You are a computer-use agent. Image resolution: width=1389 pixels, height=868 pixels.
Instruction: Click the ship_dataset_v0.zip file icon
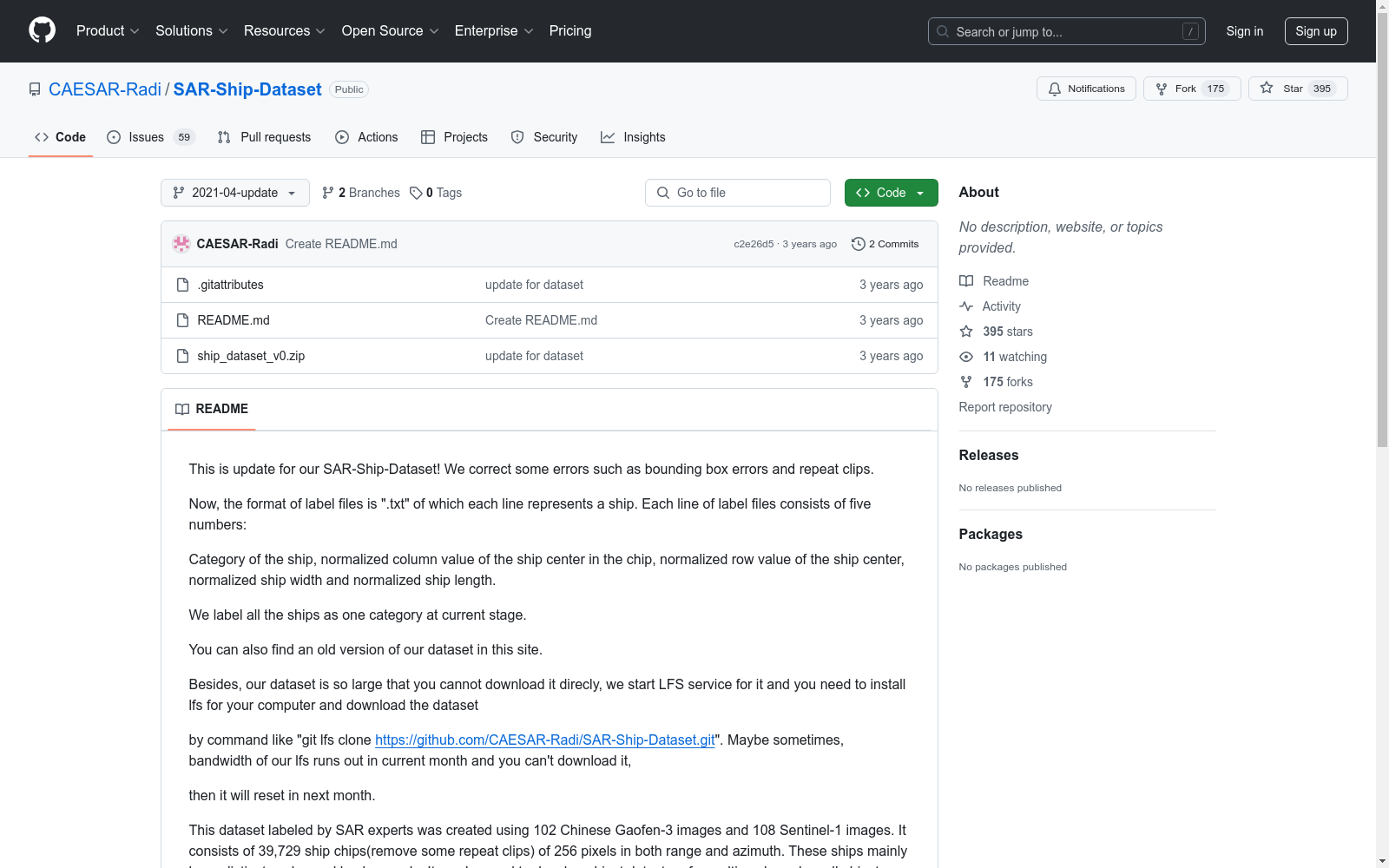coord(182,356)
